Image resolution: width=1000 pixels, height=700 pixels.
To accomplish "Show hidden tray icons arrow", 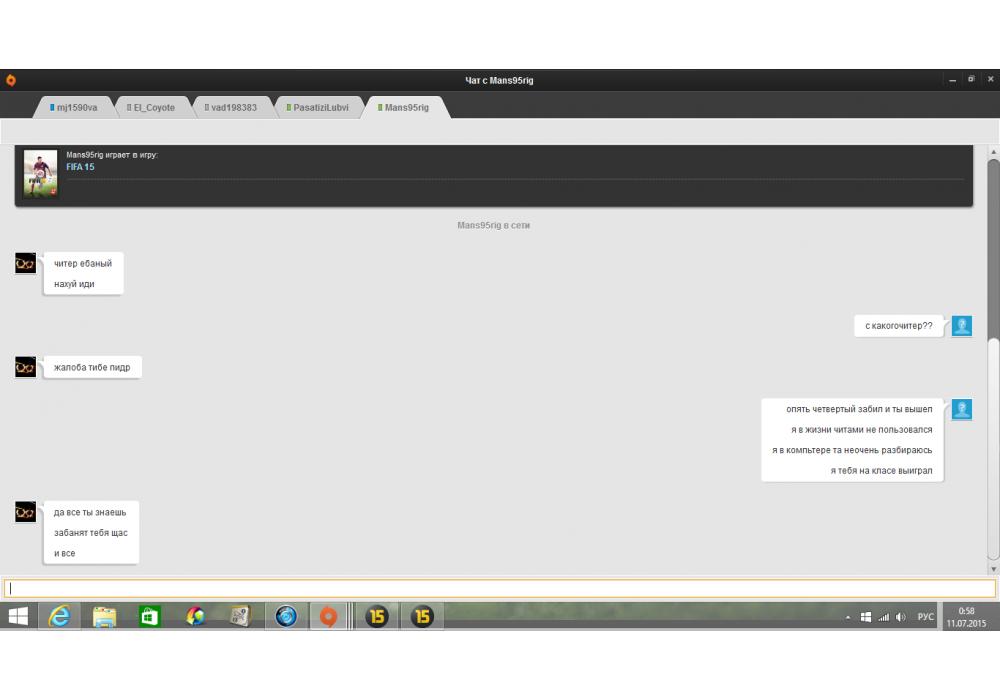I will click(848, 617).
